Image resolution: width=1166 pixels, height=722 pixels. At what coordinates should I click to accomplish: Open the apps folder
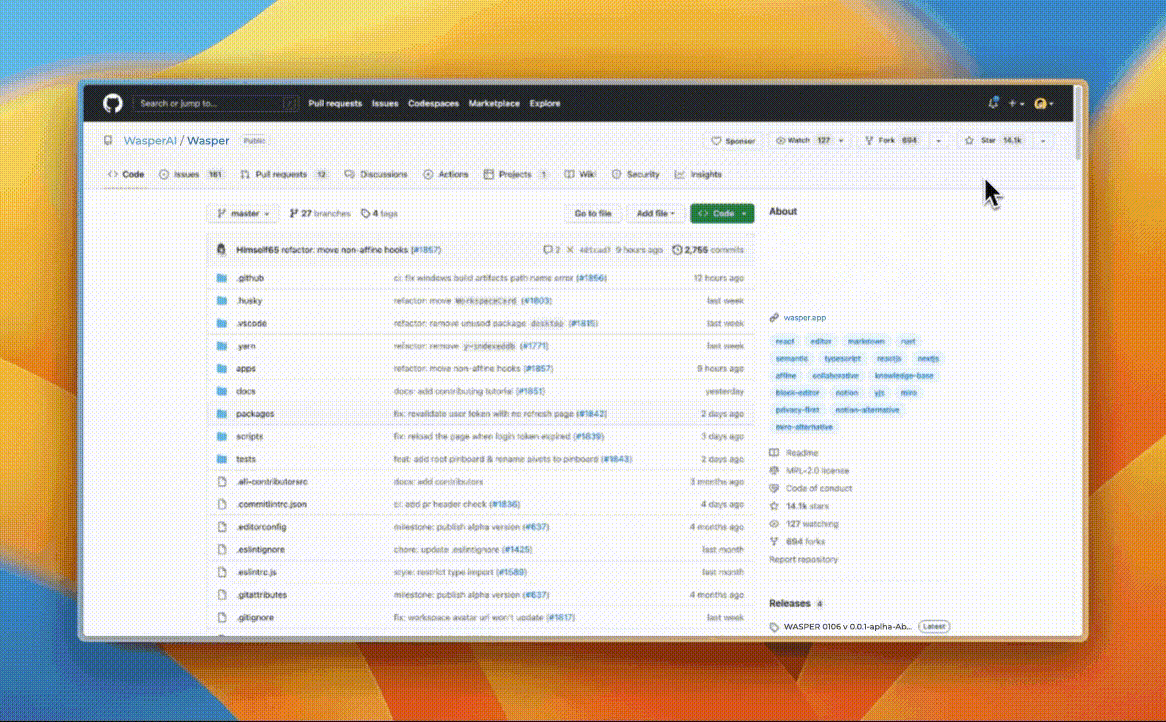(246, 369)
